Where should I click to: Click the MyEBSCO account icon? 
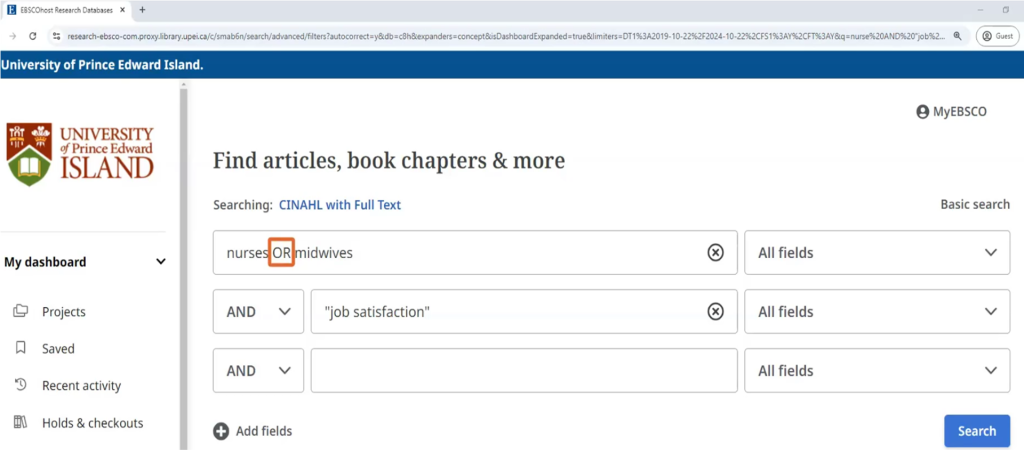pos(922,112)
